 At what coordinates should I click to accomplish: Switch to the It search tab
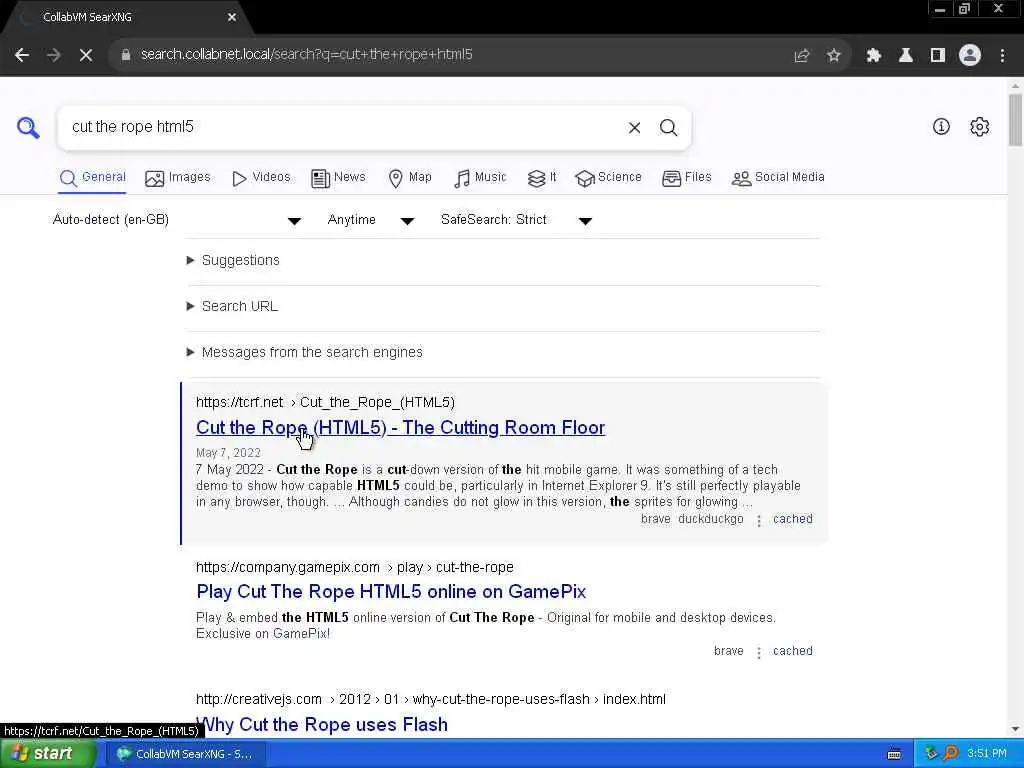click(542, 178)
